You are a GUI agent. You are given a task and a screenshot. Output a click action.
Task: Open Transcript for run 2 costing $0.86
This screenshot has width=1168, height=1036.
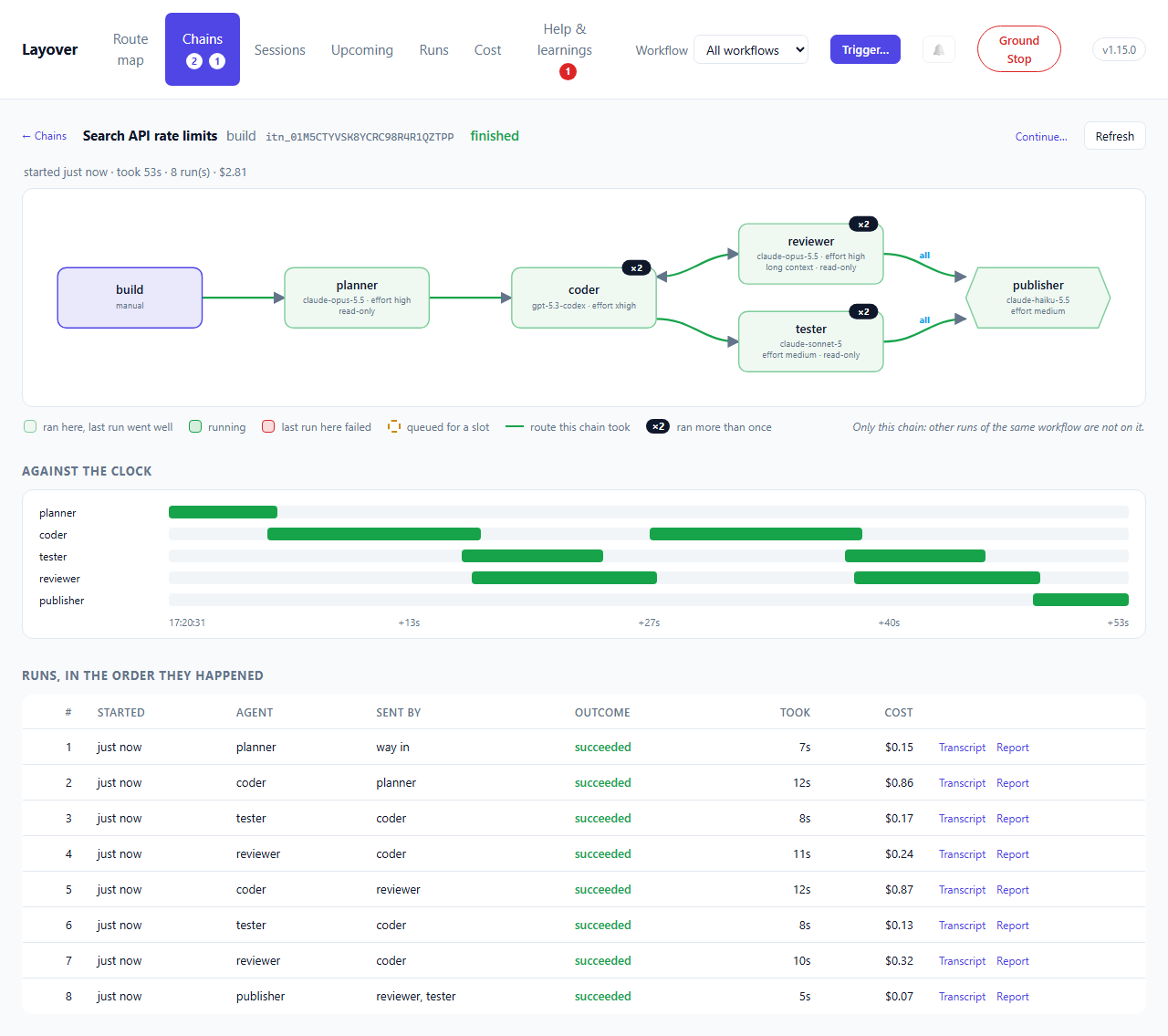coord(962,783)
